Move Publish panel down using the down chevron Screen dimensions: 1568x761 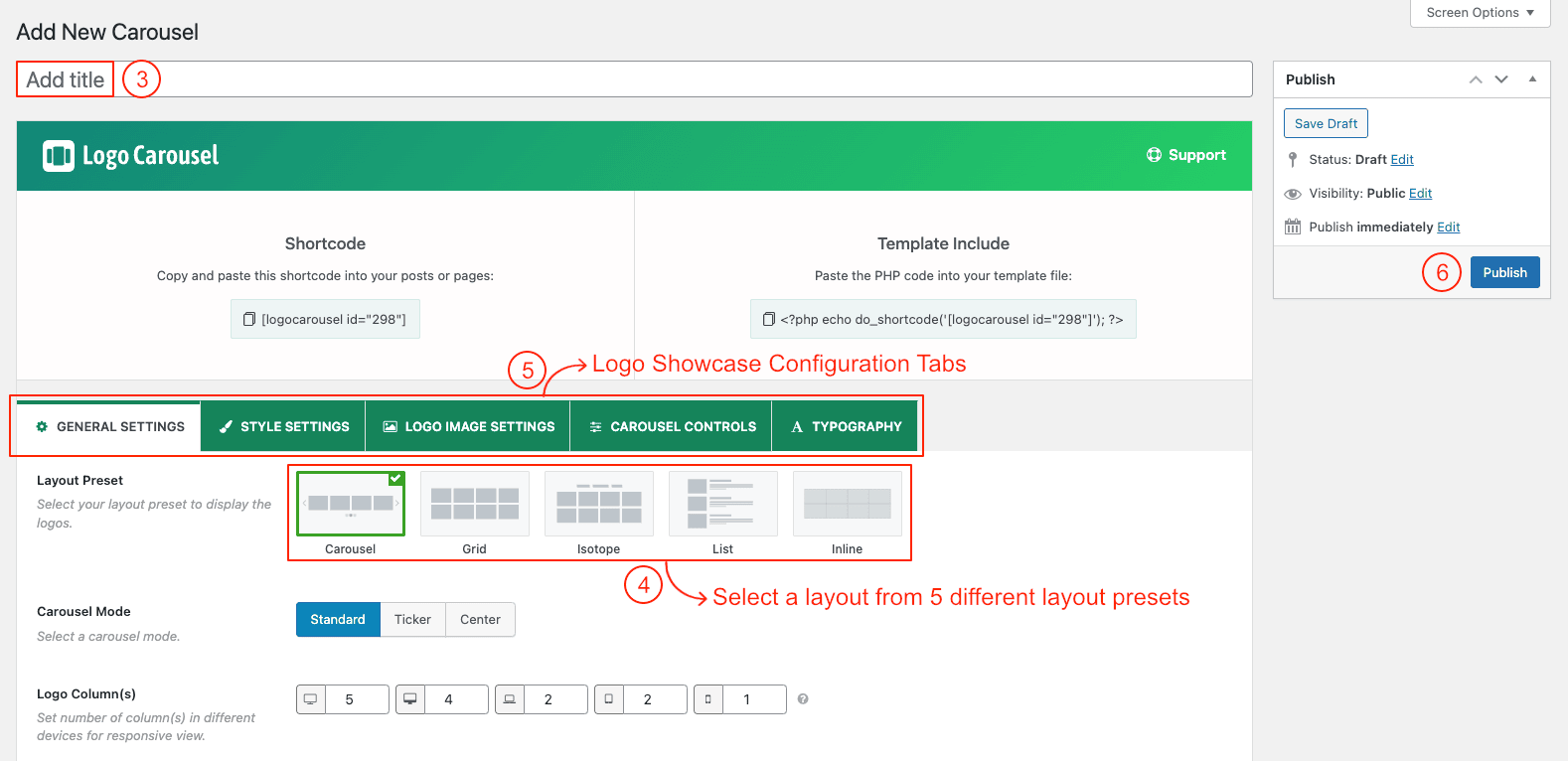click(x=1501, y=79)
